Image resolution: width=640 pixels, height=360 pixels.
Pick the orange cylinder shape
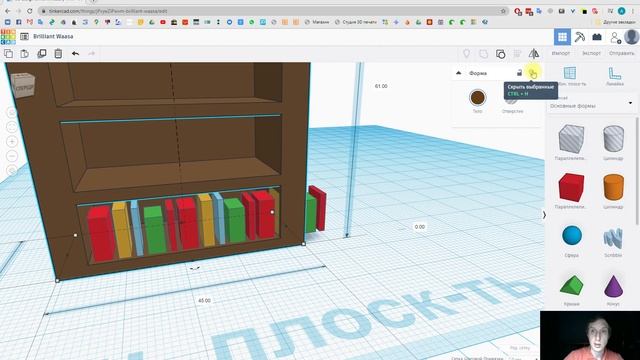(x=613, y=187)
